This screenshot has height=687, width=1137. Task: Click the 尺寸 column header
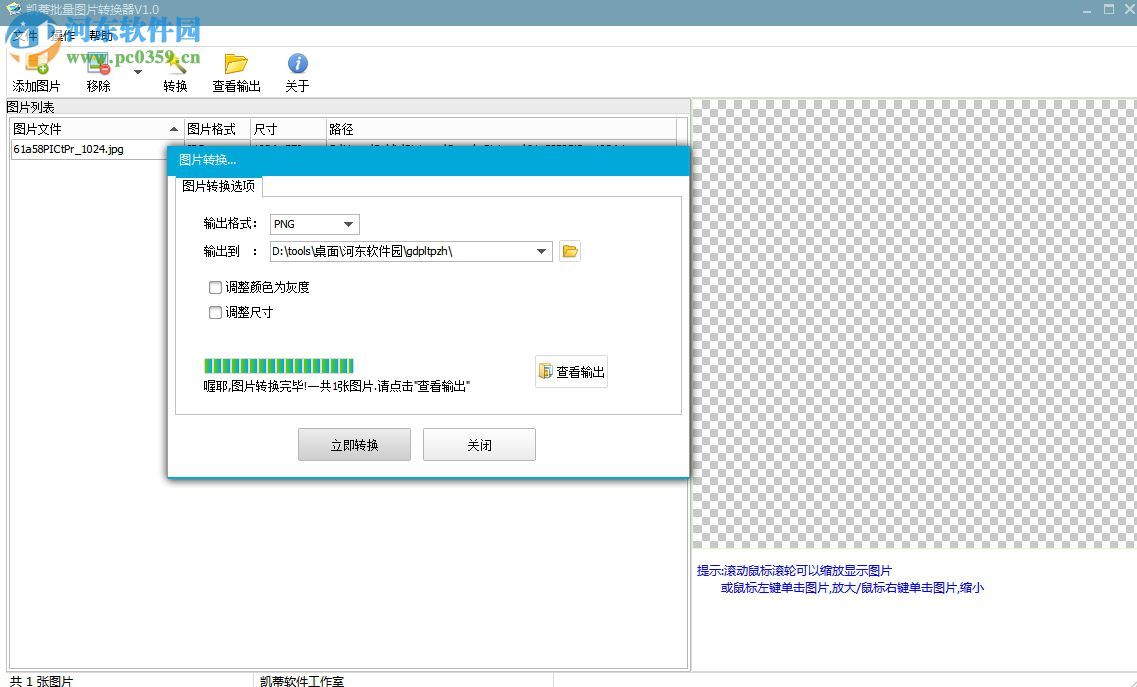(288, 129)
